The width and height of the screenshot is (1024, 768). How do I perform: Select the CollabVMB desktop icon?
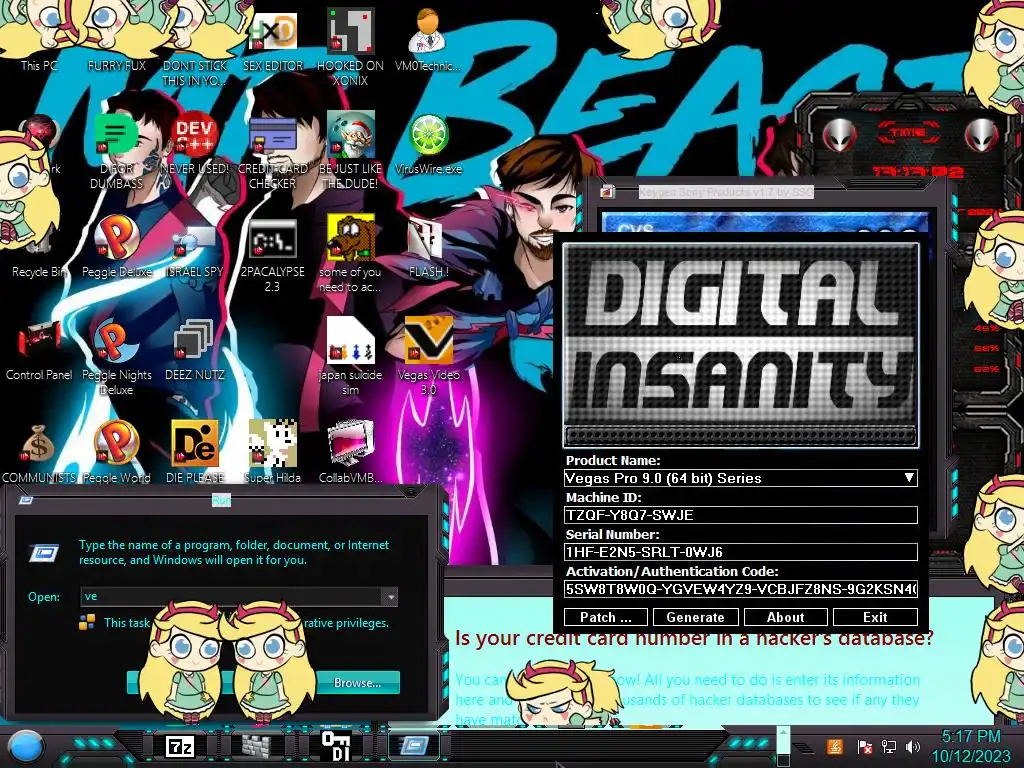(350, 453)
